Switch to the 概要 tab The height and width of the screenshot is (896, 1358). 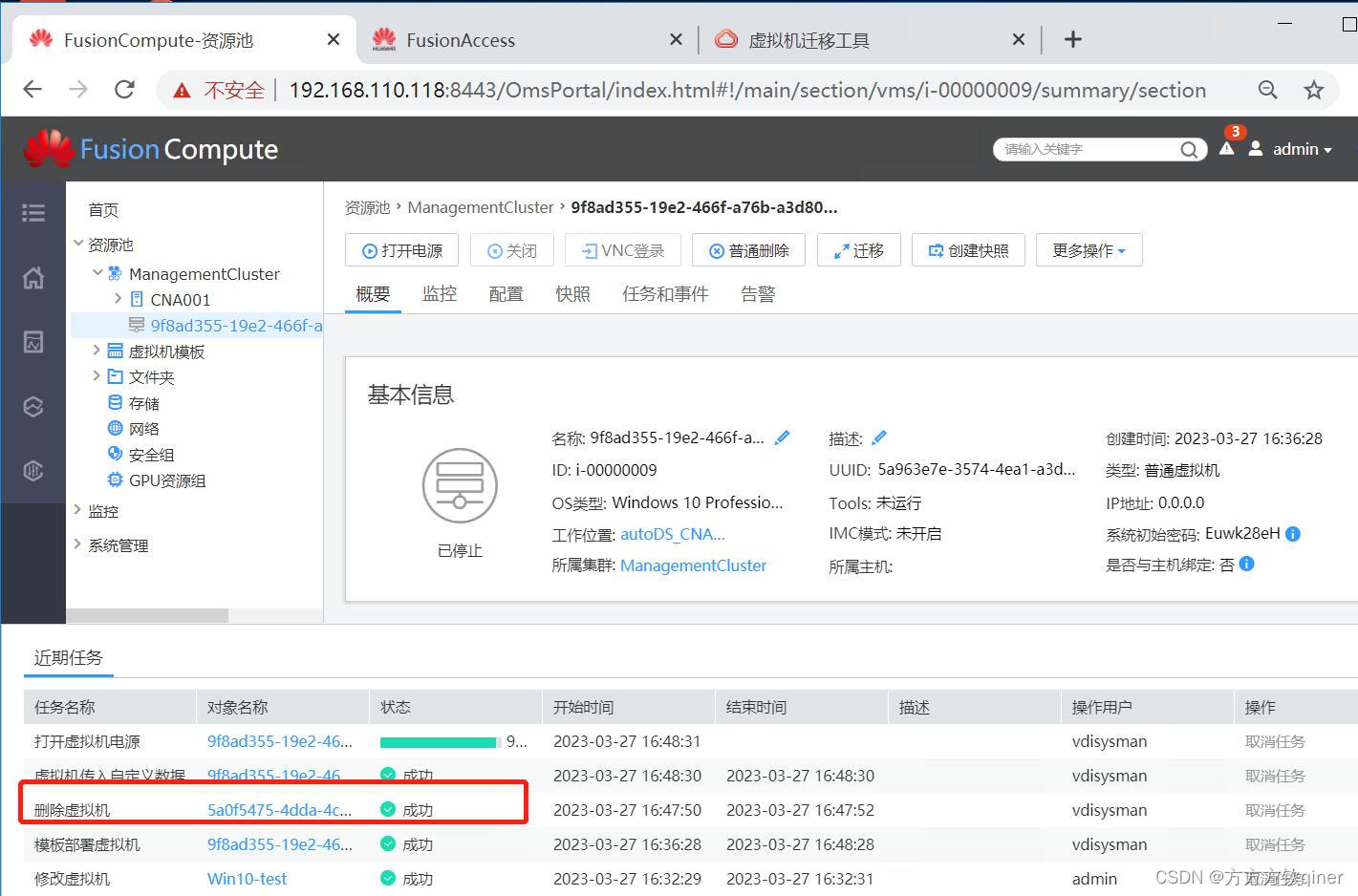pyautogui.click(x=373, y=294)
